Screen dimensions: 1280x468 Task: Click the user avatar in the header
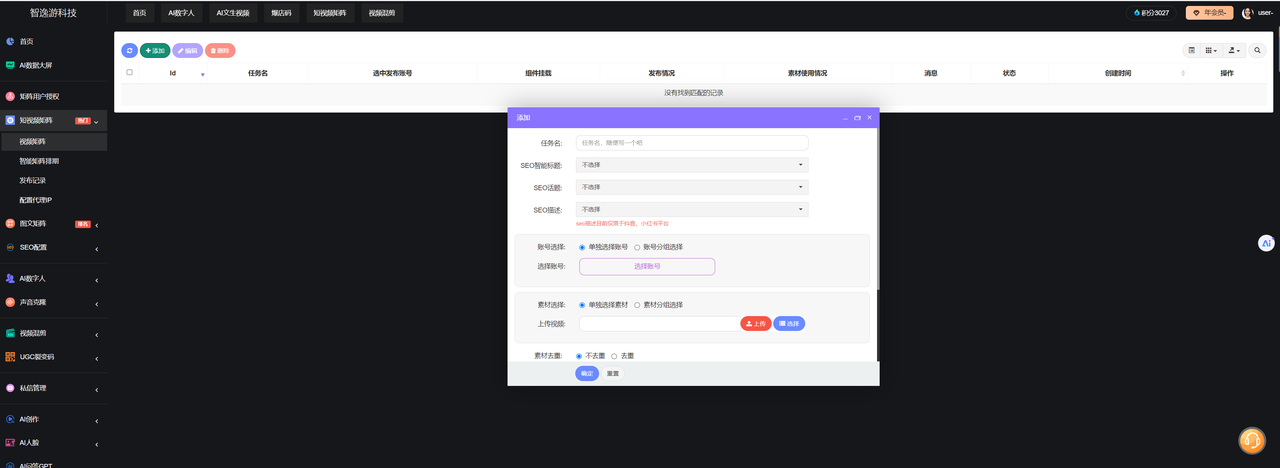[x=1247, y=13]
